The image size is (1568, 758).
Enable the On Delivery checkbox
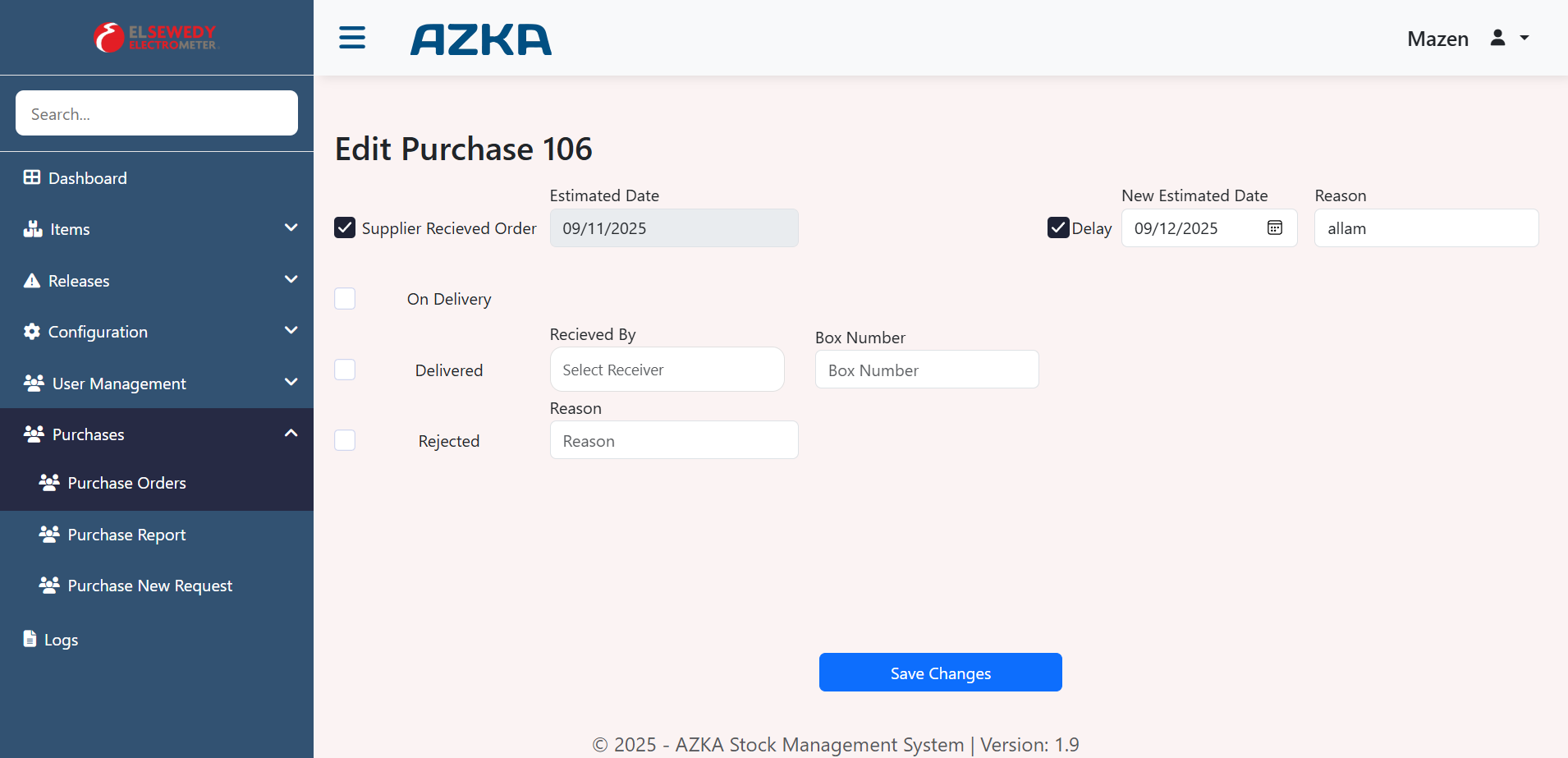[x=345, y=298]
